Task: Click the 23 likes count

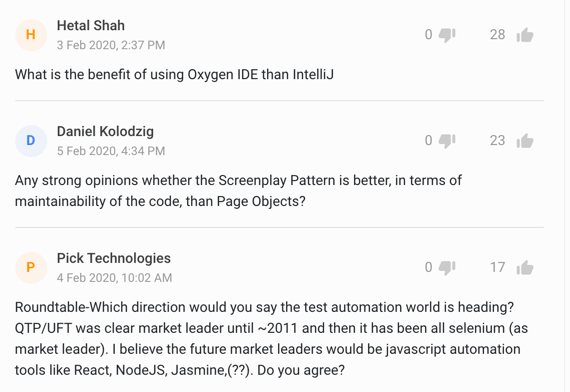Action: click(497, 141)
